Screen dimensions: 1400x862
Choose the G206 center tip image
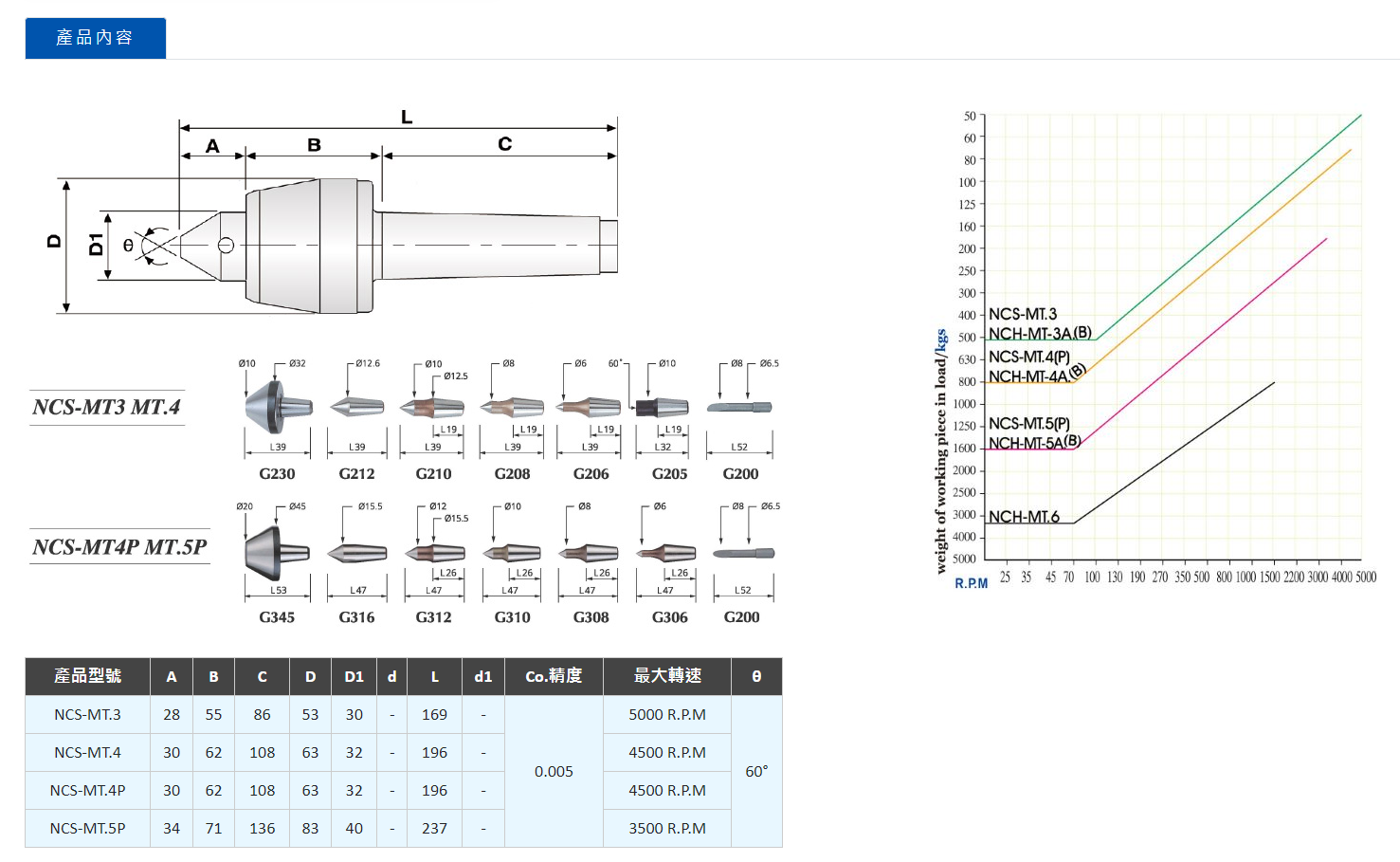click(x=590, y=408)
